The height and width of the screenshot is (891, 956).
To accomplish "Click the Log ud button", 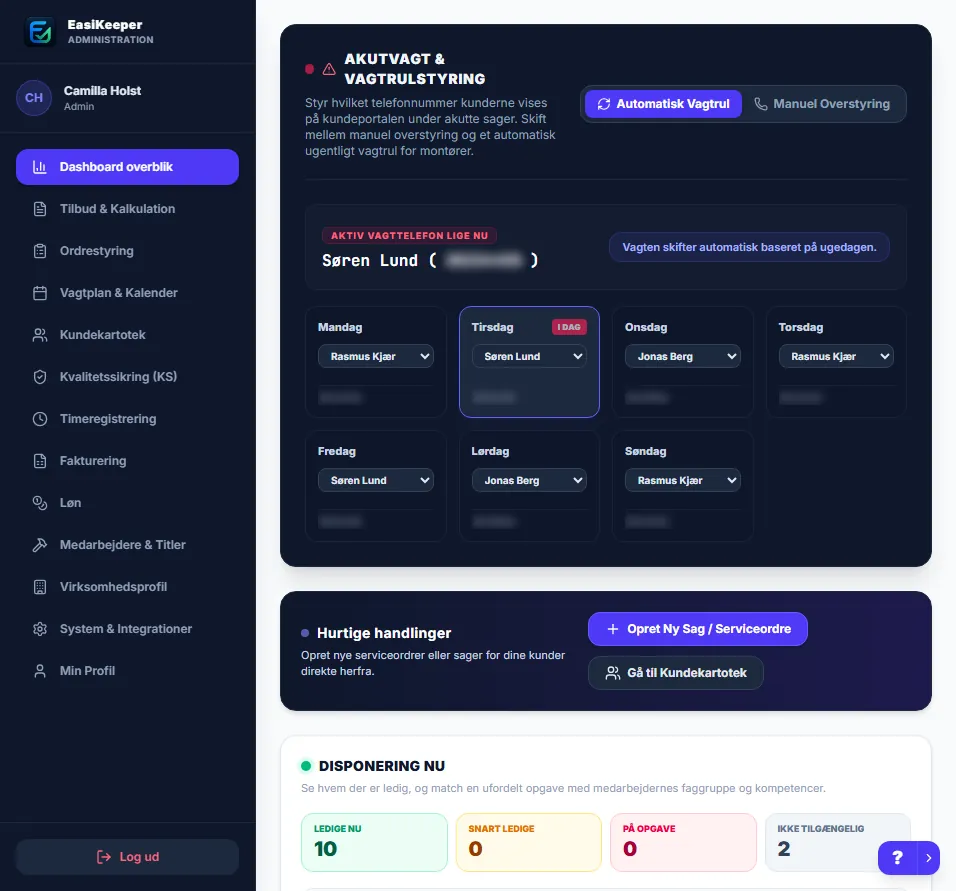I will pyautogui.click(x=127, y=857).
